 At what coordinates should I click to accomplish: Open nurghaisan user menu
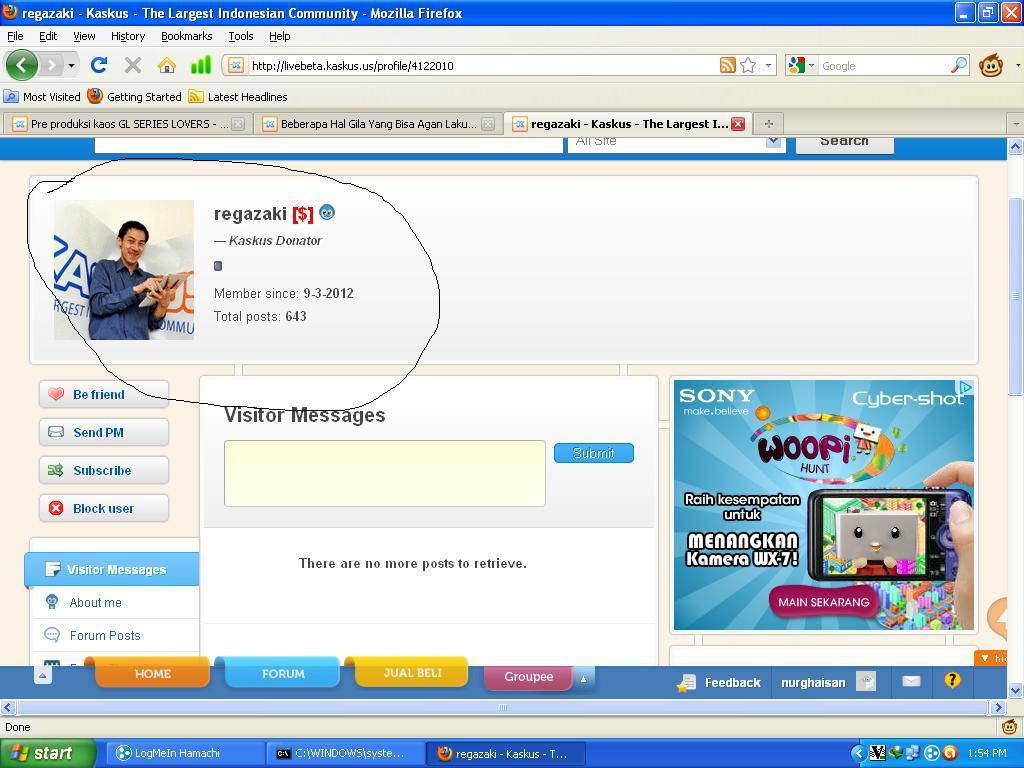[813, 682]
